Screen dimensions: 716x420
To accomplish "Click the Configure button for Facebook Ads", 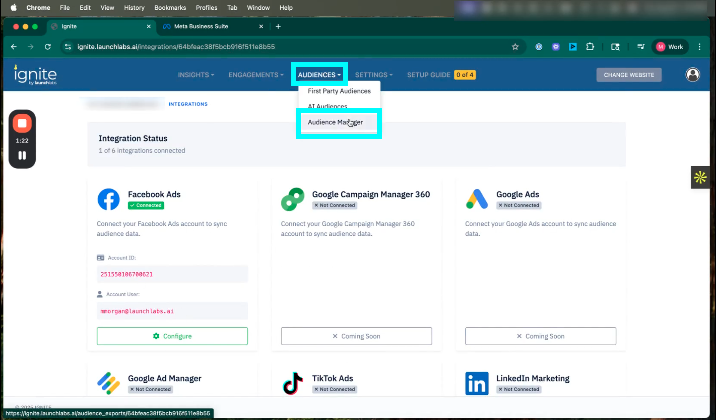I will coord(172,336).
